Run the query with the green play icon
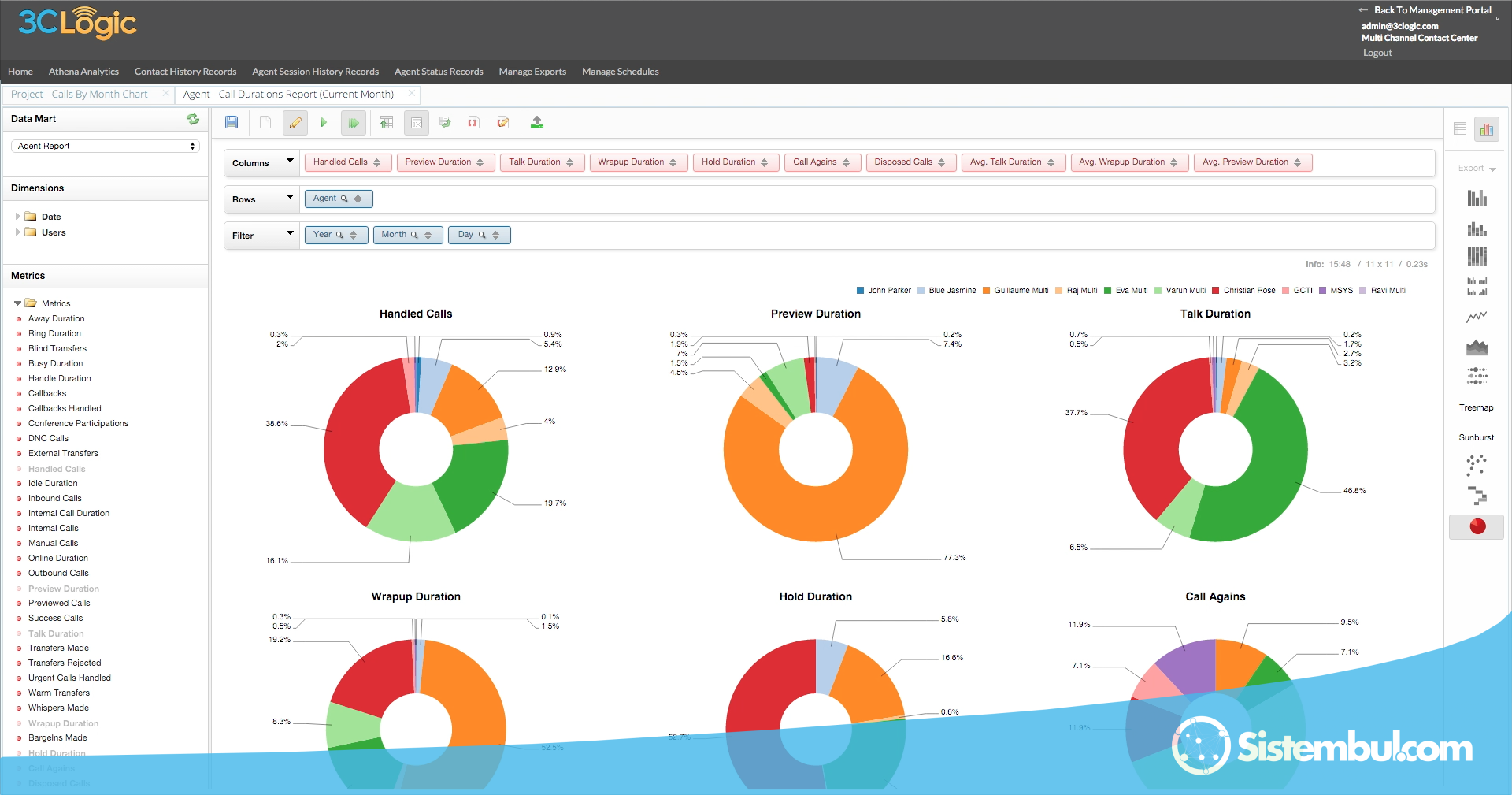The image size is (1512, 795). coord(324,122)
